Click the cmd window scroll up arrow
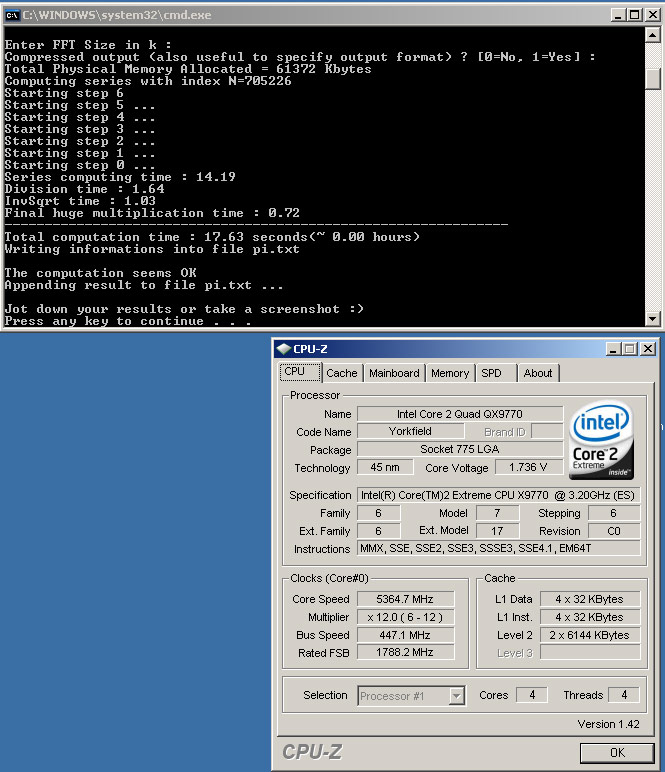The image size is (665, 772). click(x=652, y=35)
